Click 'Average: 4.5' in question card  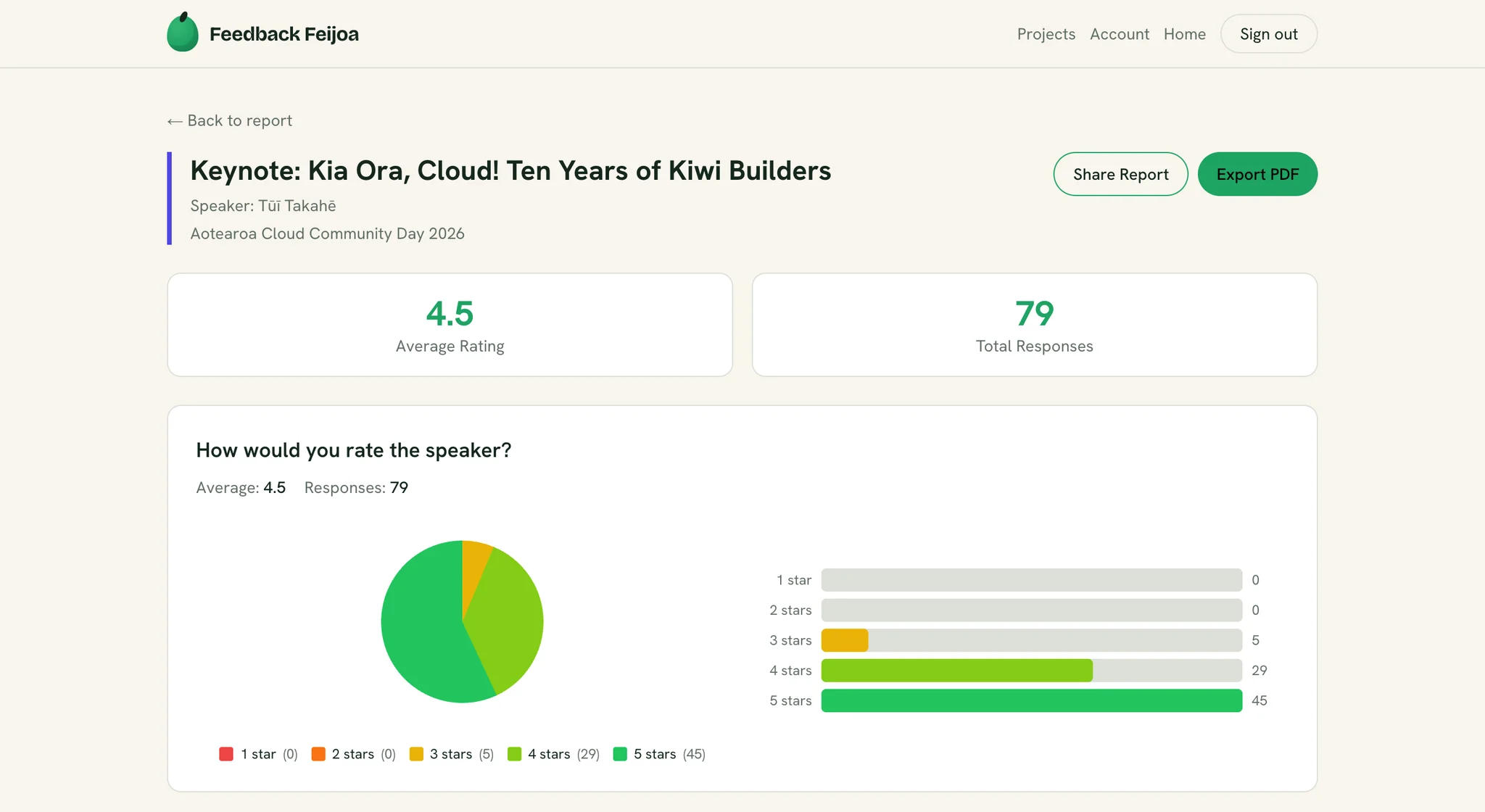pos(241,488)
